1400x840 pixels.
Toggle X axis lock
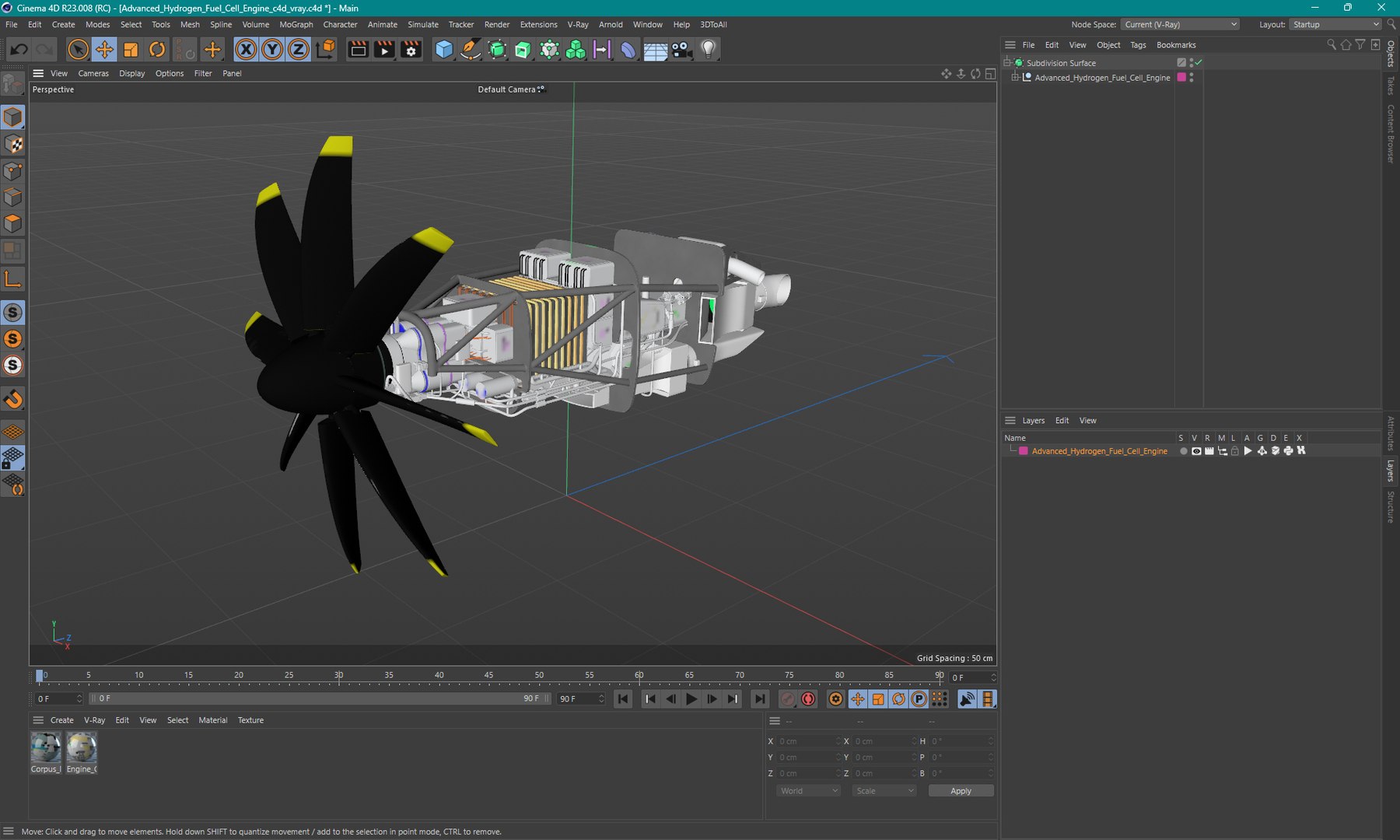click(x=246, y=50)
